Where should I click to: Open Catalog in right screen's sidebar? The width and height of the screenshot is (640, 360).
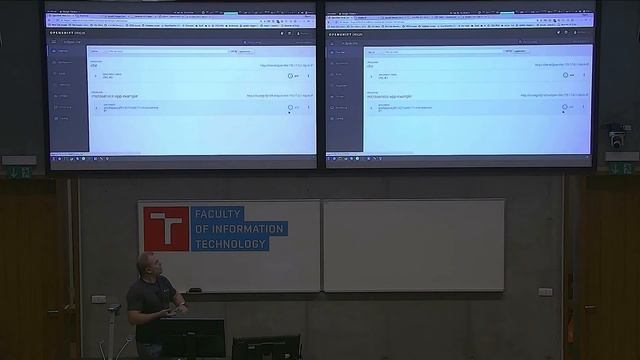click(338, 119)
